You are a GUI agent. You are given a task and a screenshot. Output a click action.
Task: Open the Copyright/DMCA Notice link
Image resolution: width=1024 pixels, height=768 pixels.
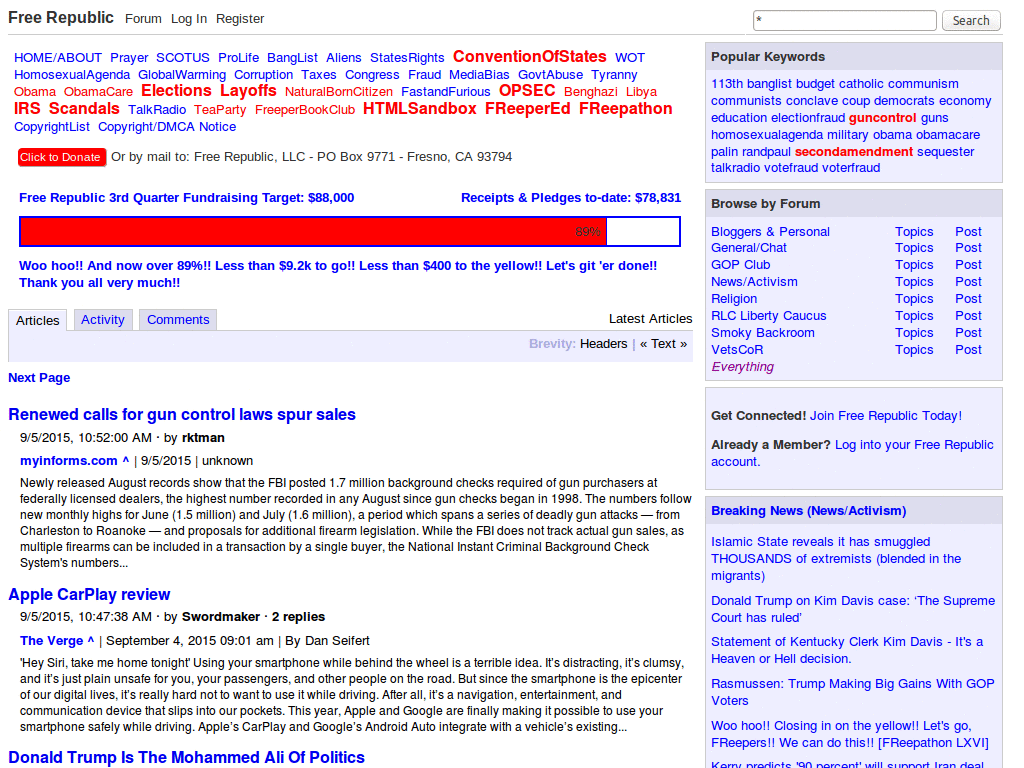coord(167,127)
